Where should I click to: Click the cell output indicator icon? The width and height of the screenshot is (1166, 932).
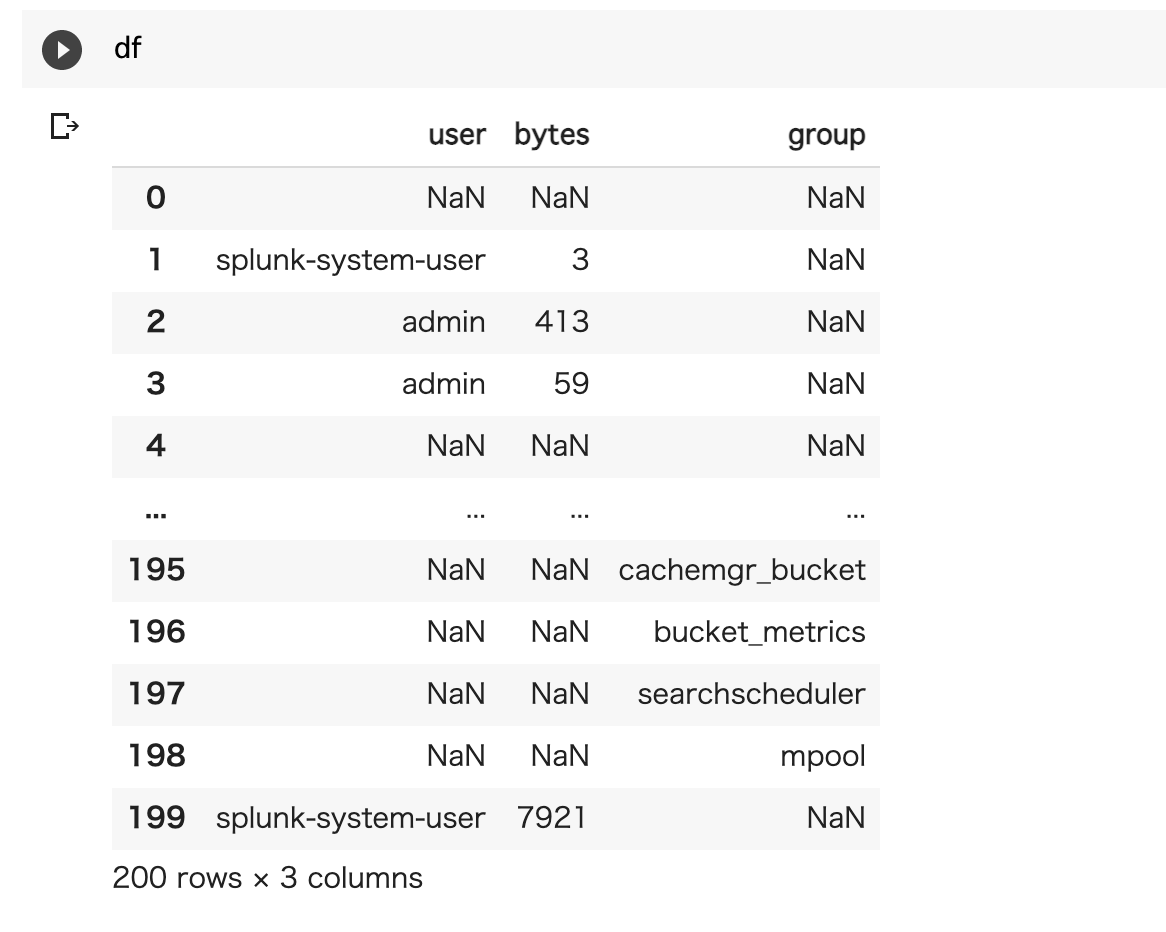pyautogui.click(x=63, y=127)
